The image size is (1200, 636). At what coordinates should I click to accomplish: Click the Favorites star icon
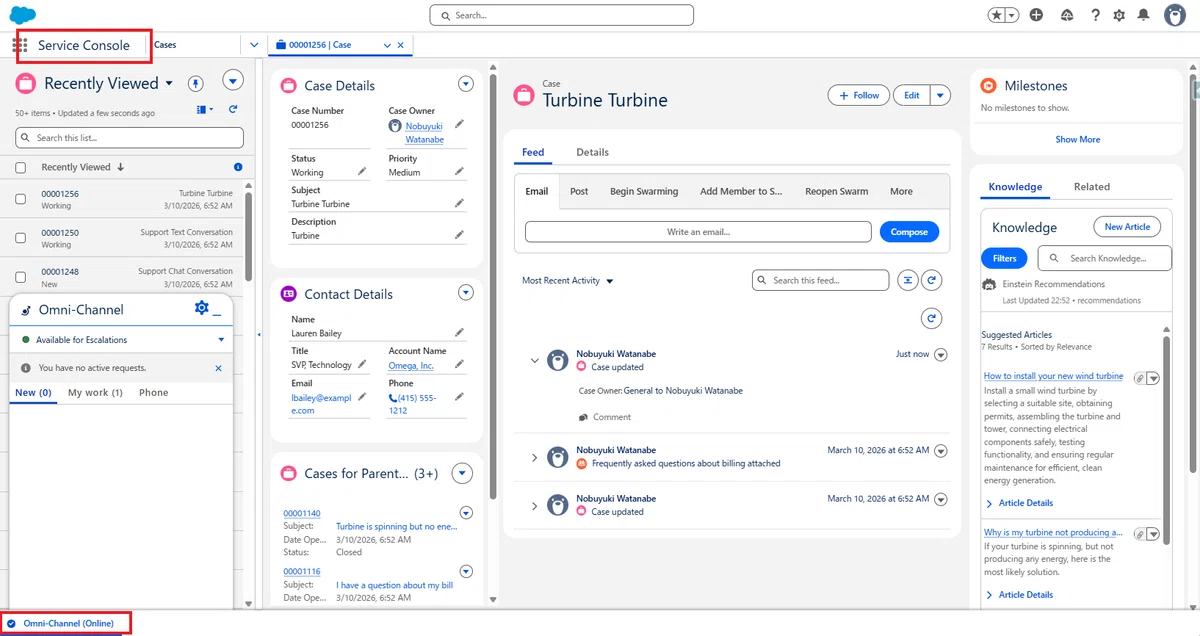pyautogui.click(x=997, y=15)
